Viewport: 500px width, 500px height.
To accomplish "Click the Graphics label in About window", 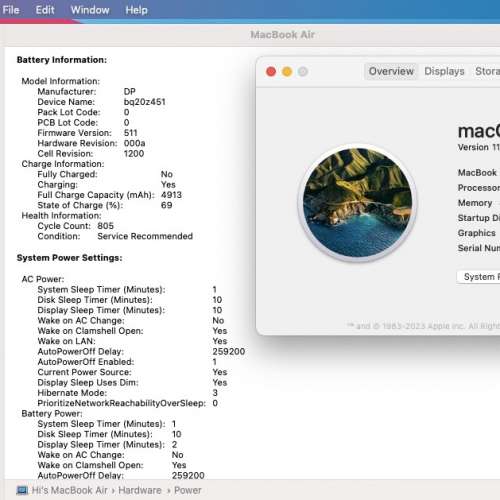I will coord(476,233).
